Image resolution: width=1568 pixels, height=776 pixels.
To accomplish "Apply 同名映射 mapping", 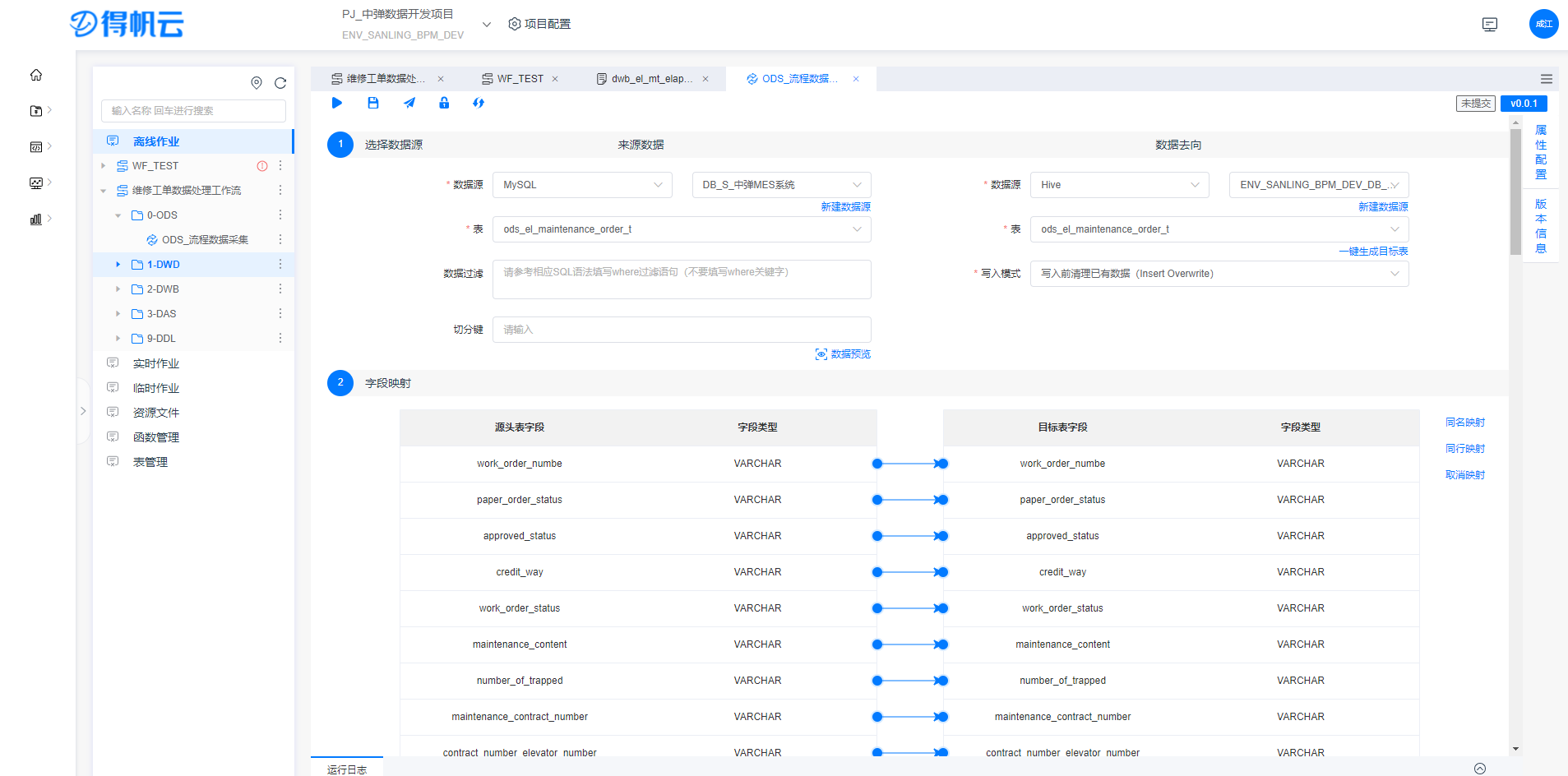I will pos(1465,423).
